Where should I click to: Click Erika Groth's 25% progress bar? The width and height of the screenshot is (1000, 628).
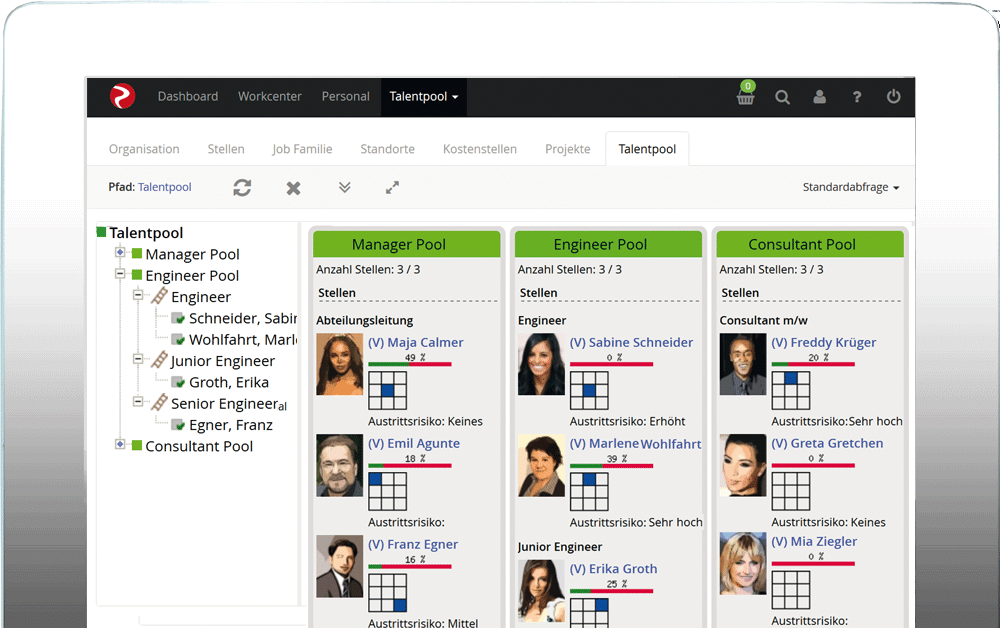(612, 591)
